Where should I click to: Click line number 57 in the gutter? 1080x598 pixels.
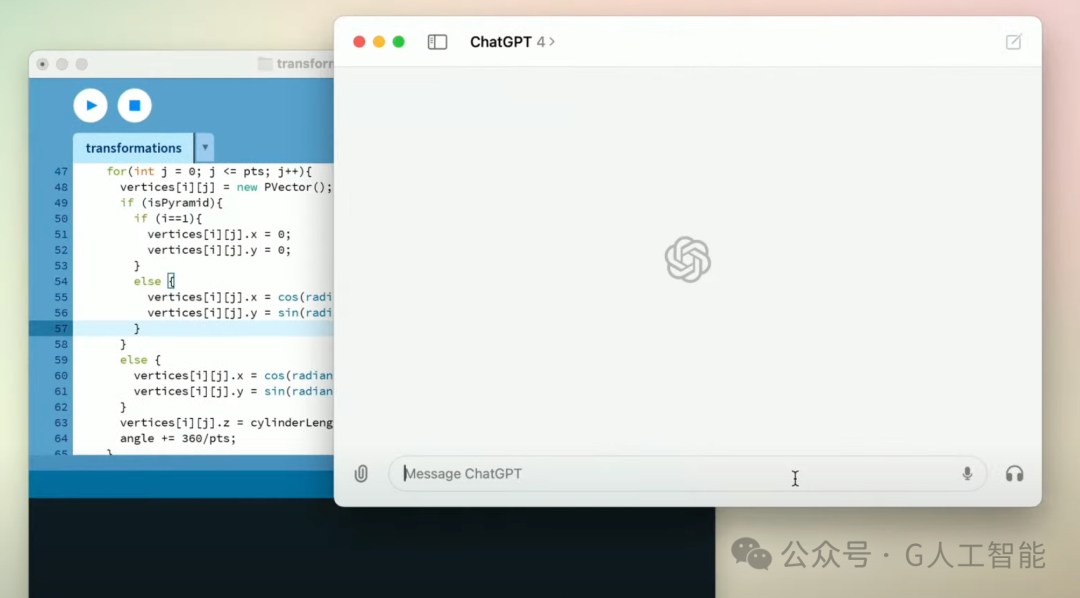(x=61, y=329)
